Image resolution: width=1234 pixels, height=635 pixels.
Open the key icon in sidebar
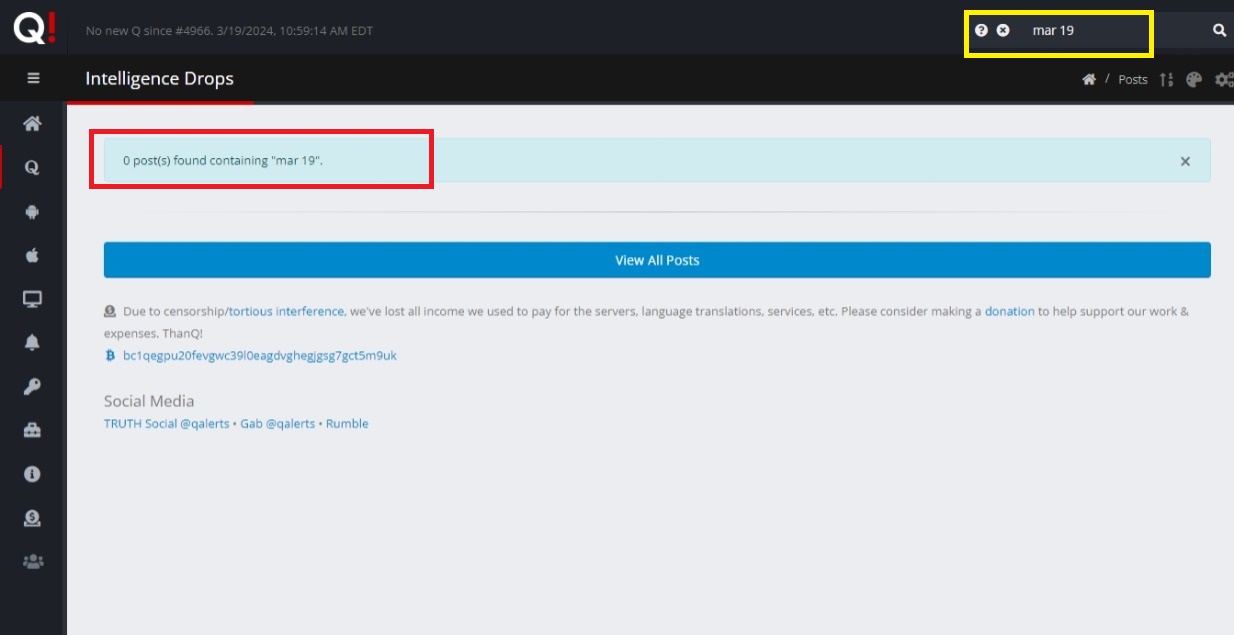[x=32, y=387]
